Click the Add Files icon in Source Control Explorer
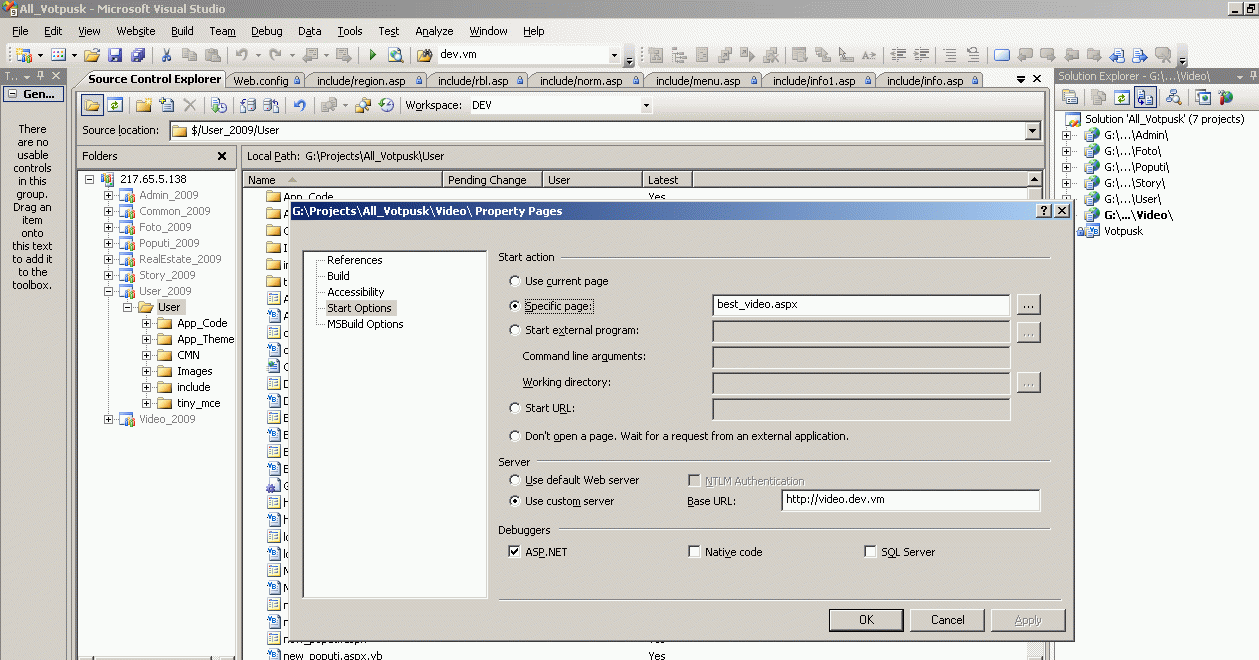 (x=167, y=105)
